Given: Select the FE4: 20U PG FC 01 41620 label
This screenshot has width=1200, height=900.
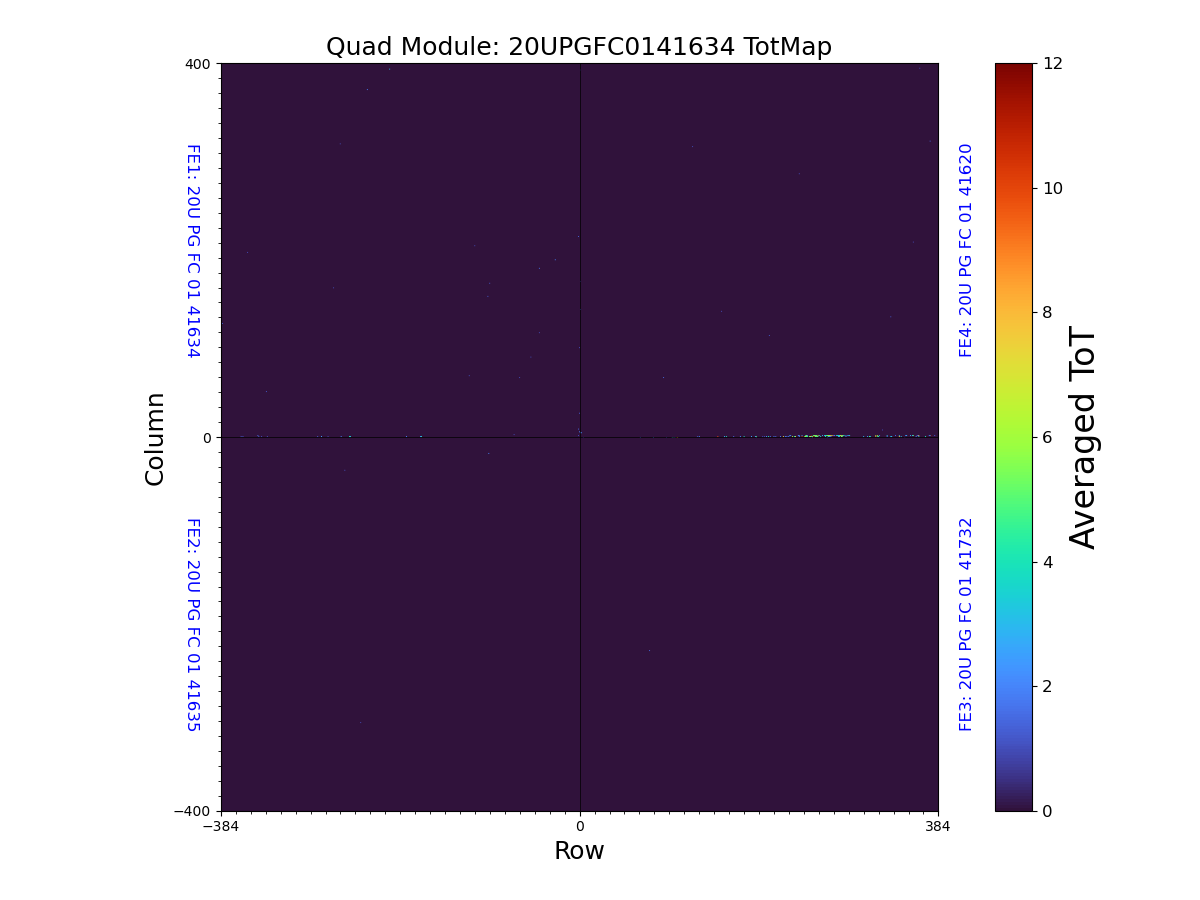Looking at the screenshot, I should pyautogui.click(x=966, y=250).
